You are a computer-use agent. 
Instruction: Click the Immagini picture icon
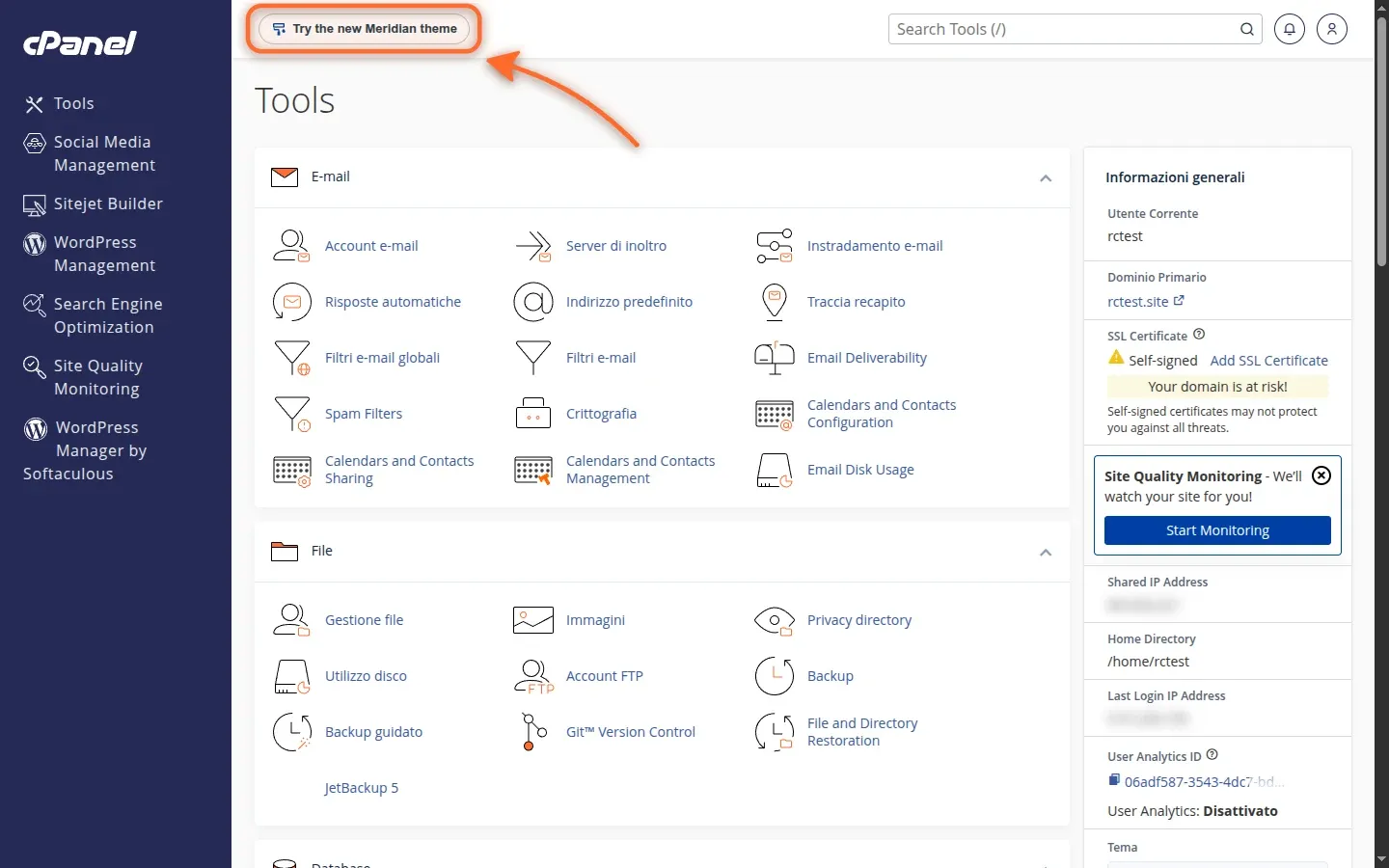pyautogui.click(x=533, y=620)
